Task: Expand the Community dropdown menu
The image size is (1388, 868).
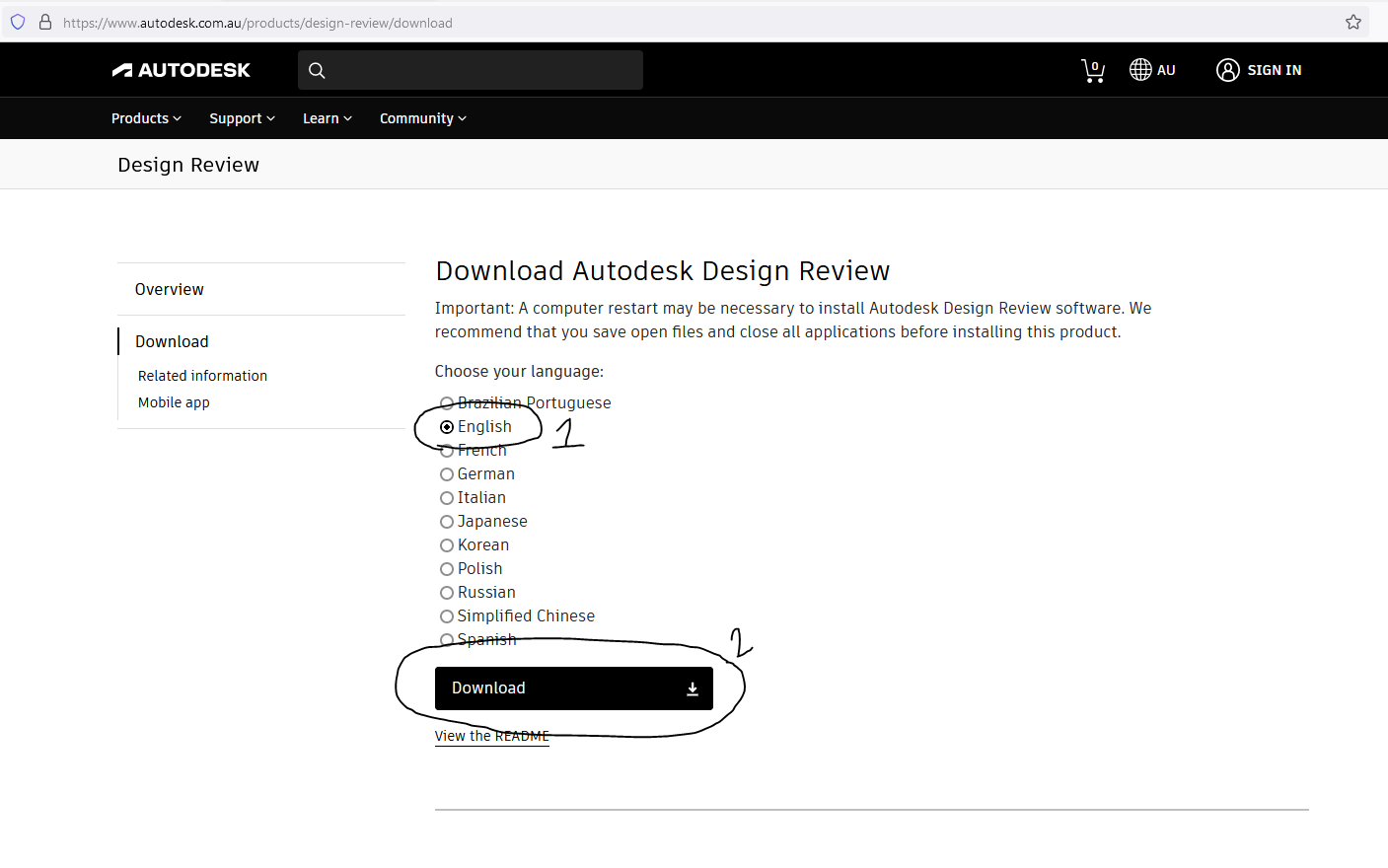Action: [x=423, y=118]
